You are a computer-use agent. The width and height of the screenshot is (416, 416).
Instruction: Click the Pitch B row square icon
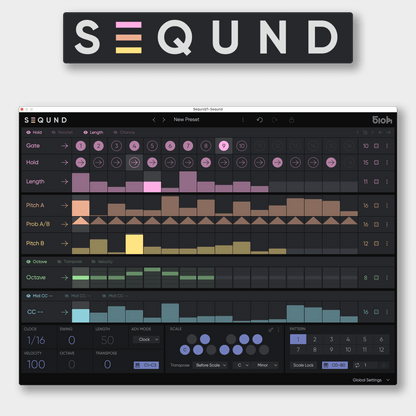(x=376, y=243)
